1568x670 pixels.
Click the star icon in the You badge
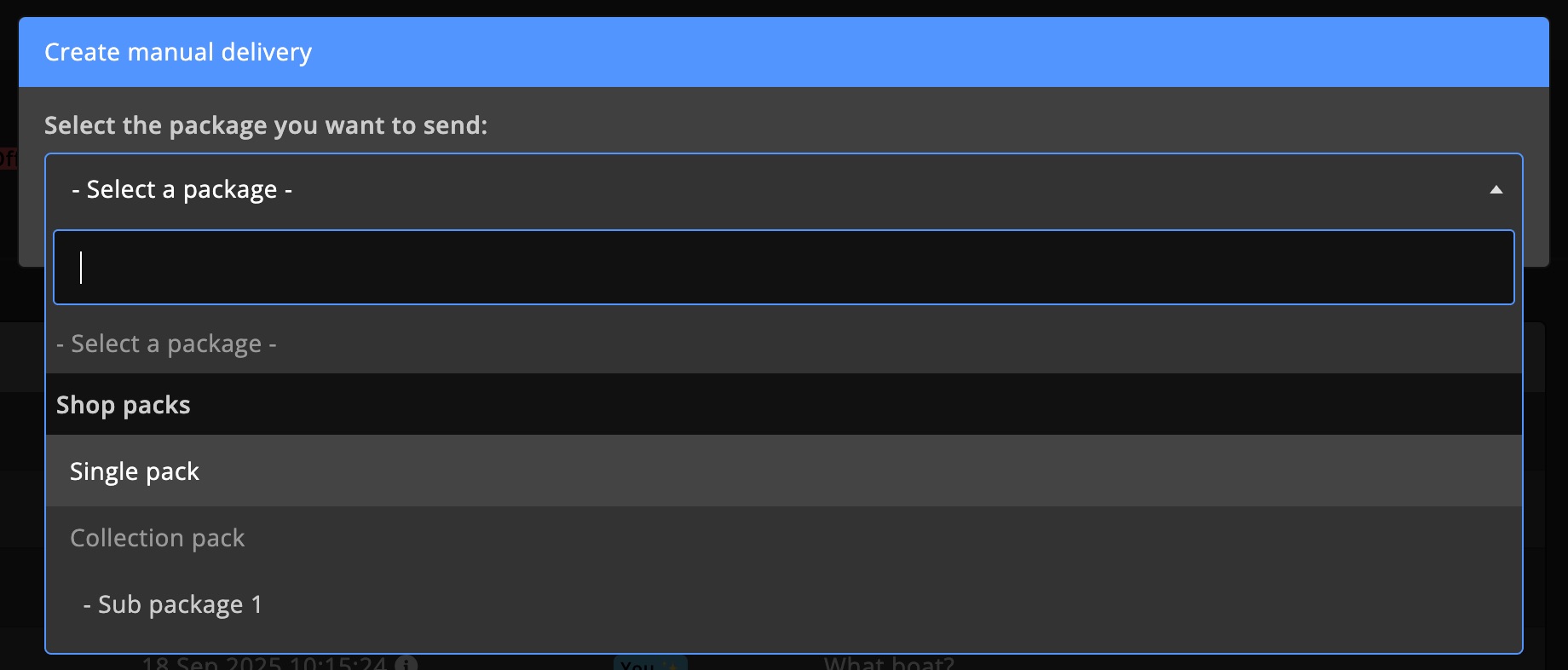[672, 666]
